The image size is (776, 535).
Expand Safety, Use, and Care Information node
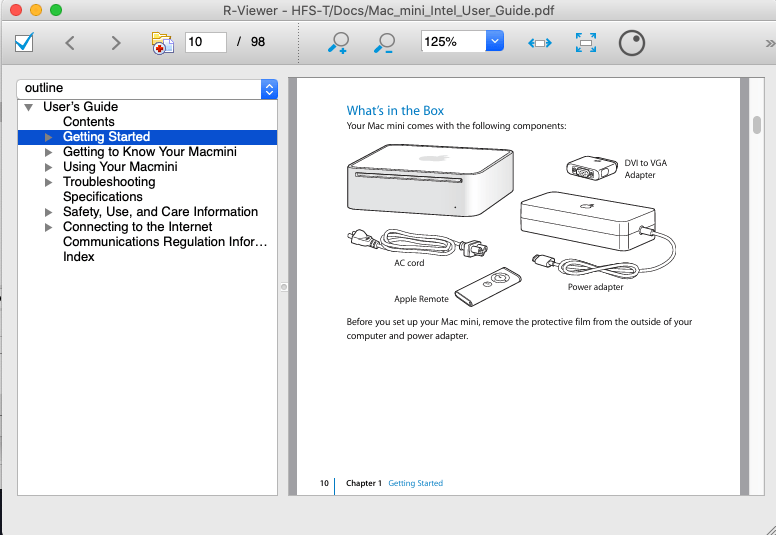tap(48, 212)
